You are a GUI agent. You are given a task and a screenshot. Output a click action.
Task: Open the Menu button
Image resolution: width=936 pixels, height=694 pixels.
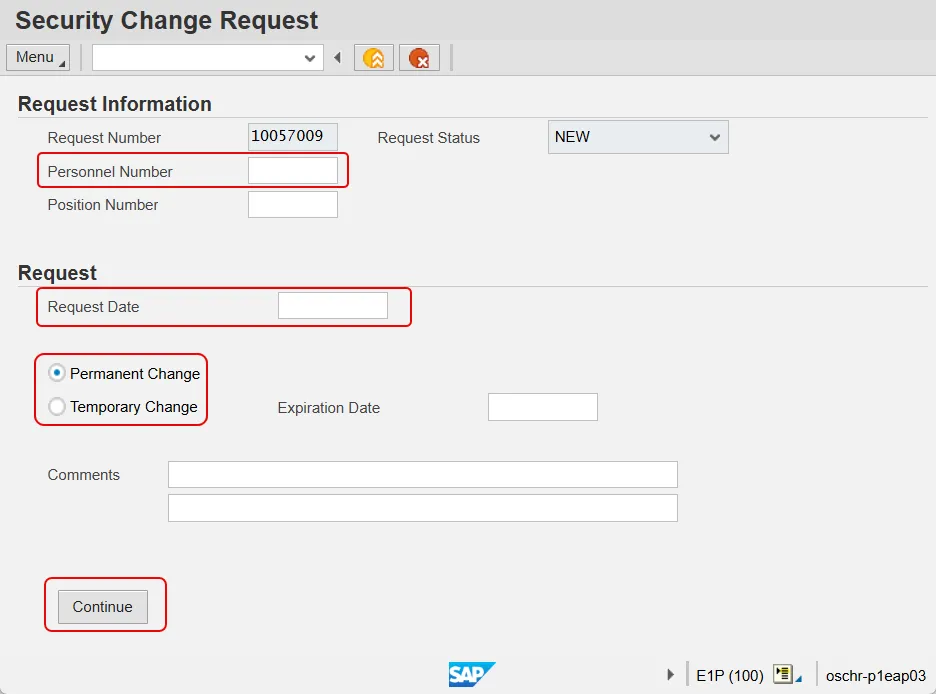(x=38, y=58)
